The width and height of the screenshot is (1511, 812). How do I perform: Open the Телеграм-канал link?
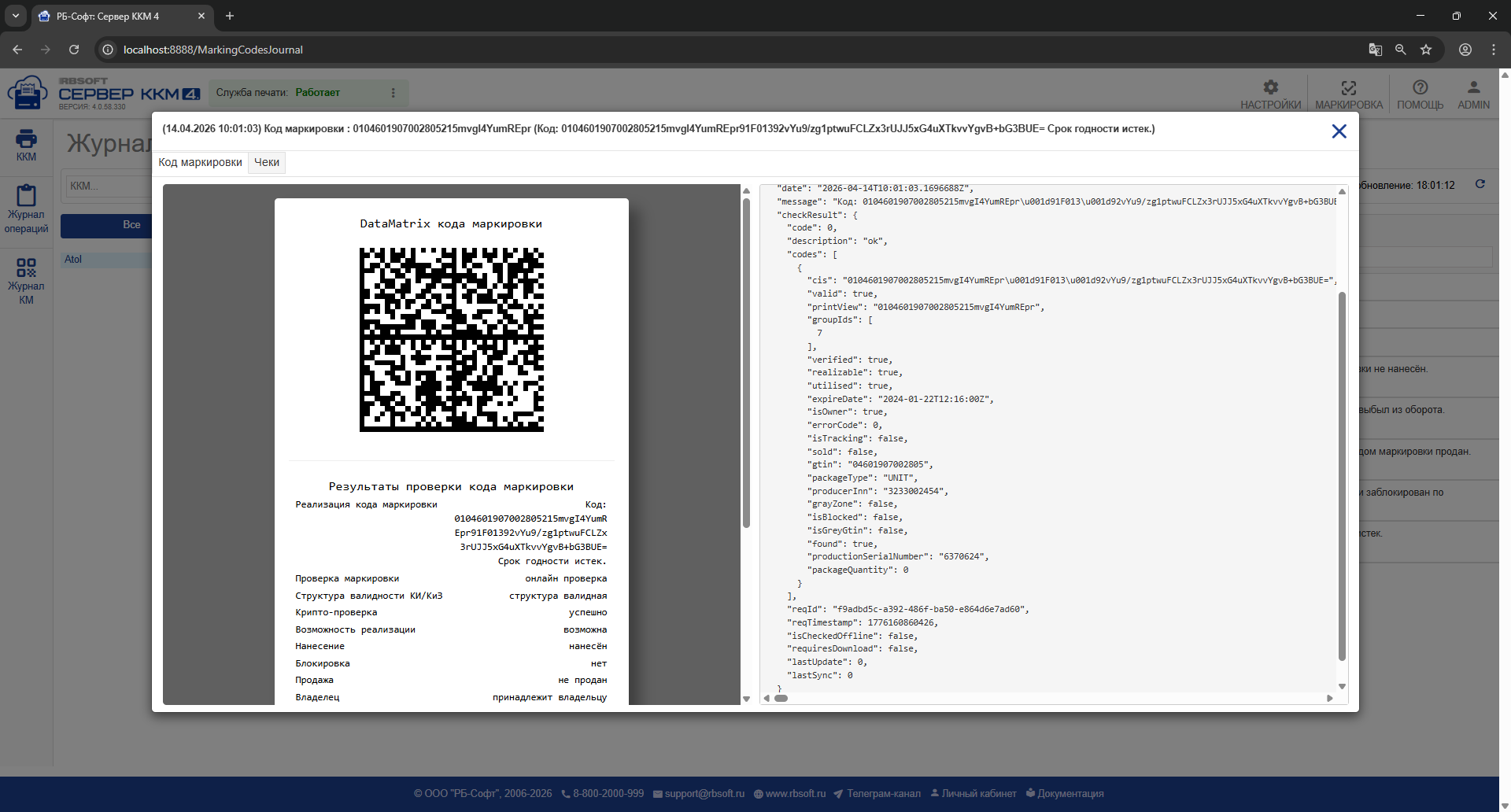(877, 793)
